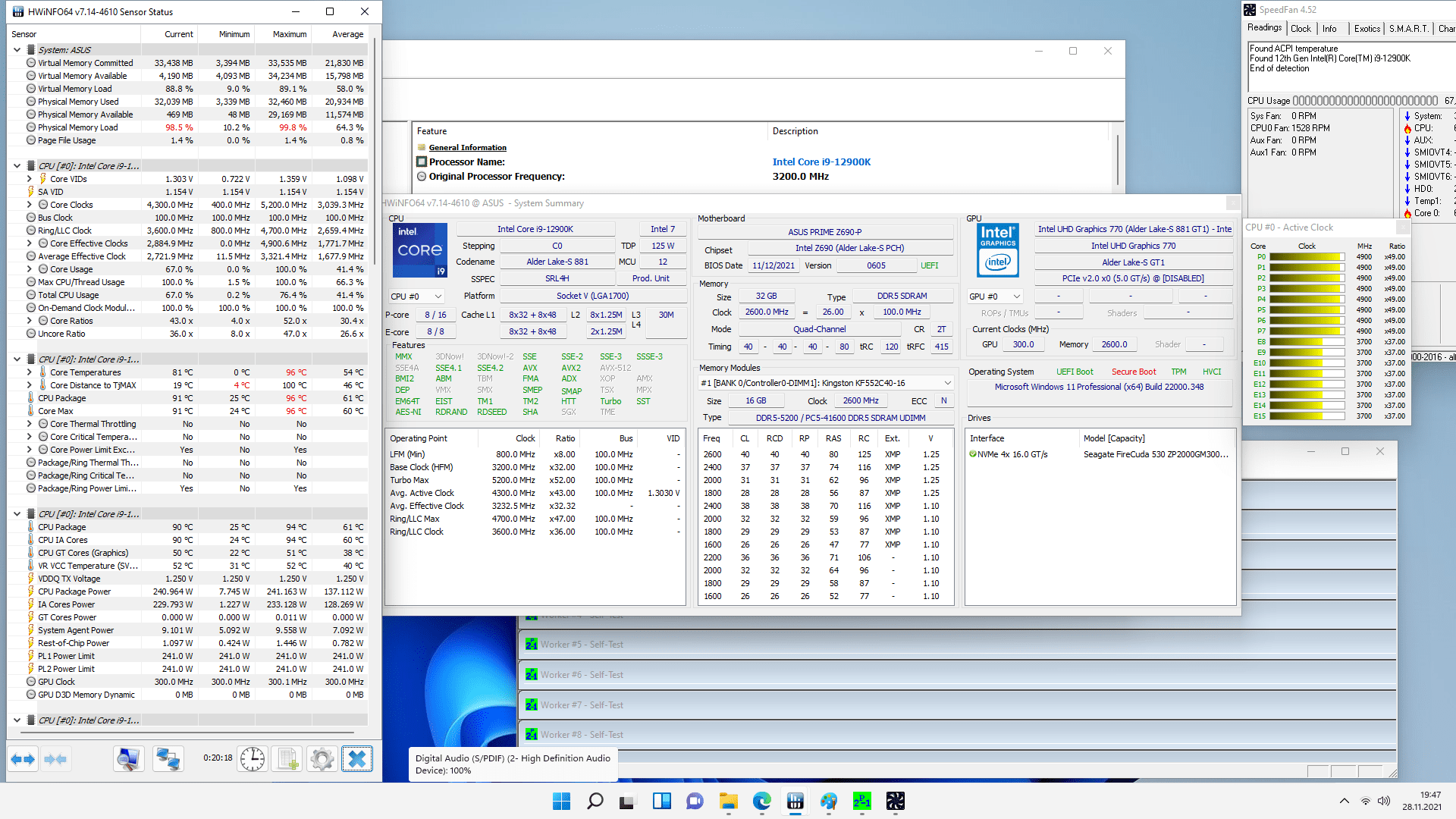This screenshot has width=1456, height=819.
Task: Click the collapse-columns inward-arrows button in HWiNFO
Action: point(55,758)
